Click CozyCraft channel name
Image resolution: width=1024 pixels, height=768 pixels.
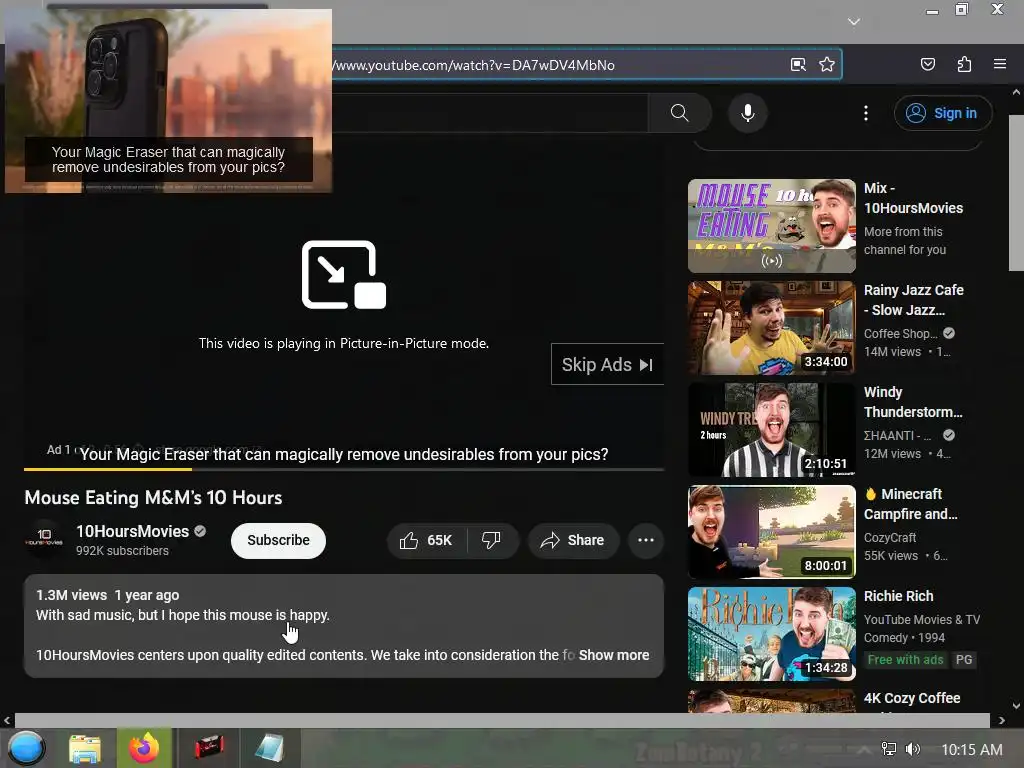point(889,537)
